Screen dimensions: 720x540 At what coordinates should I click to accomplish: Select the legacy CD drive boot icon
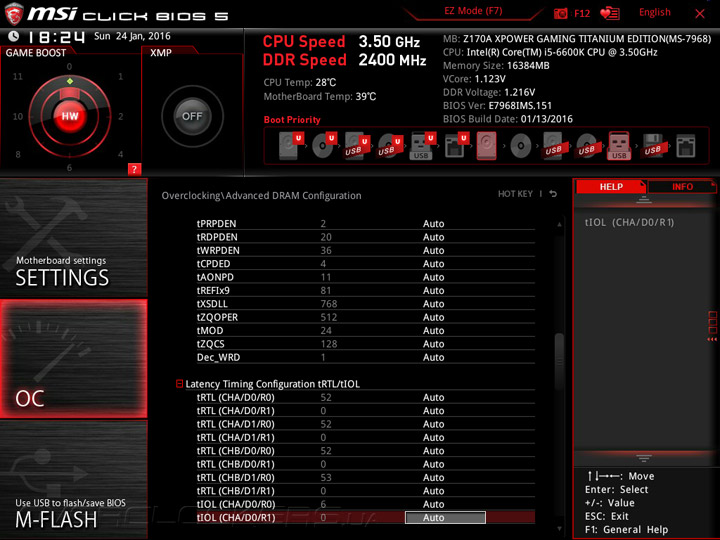click(x=521, y=146)
